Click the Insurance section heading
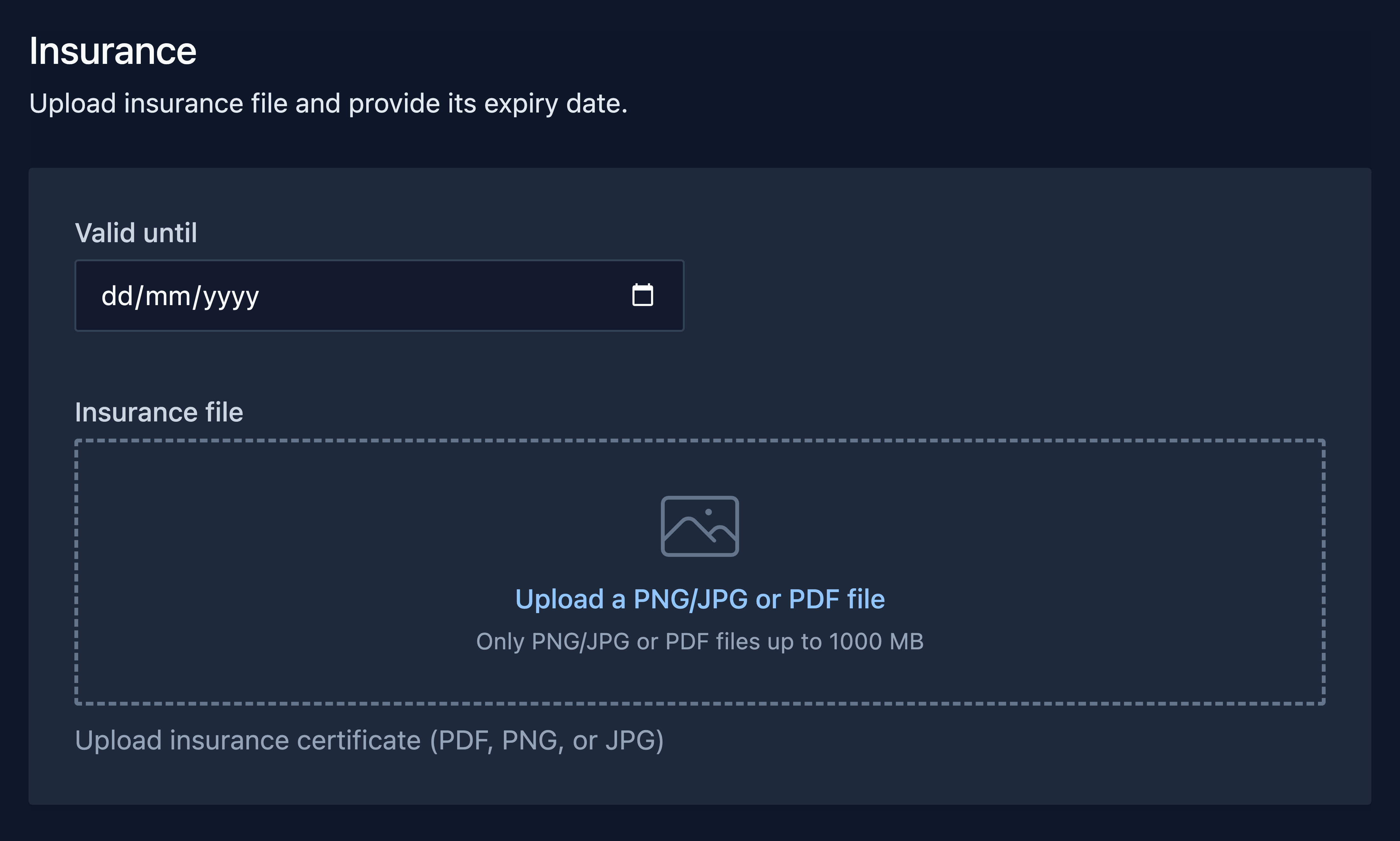This screenshot has width=1400, height=841. tap(113, 51)
